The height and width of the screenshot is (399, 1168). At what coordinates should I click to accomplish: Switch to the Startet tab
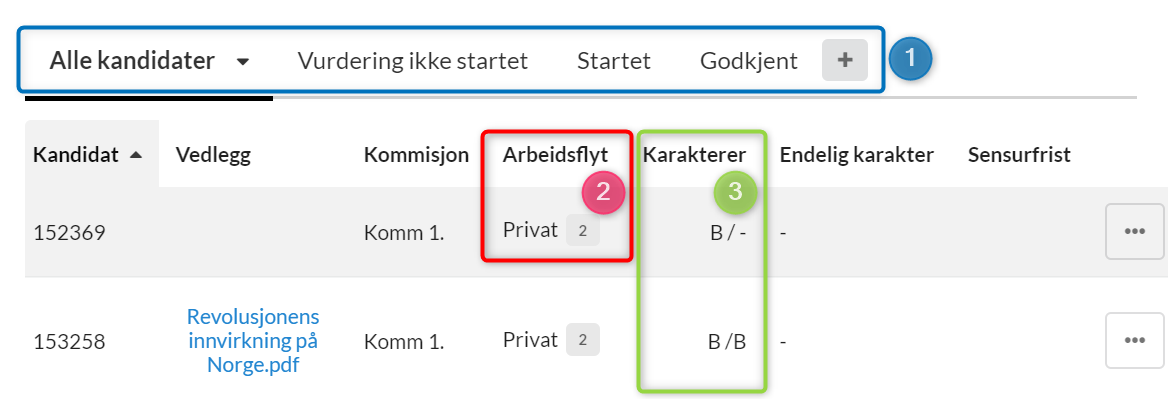coord(614,61)
